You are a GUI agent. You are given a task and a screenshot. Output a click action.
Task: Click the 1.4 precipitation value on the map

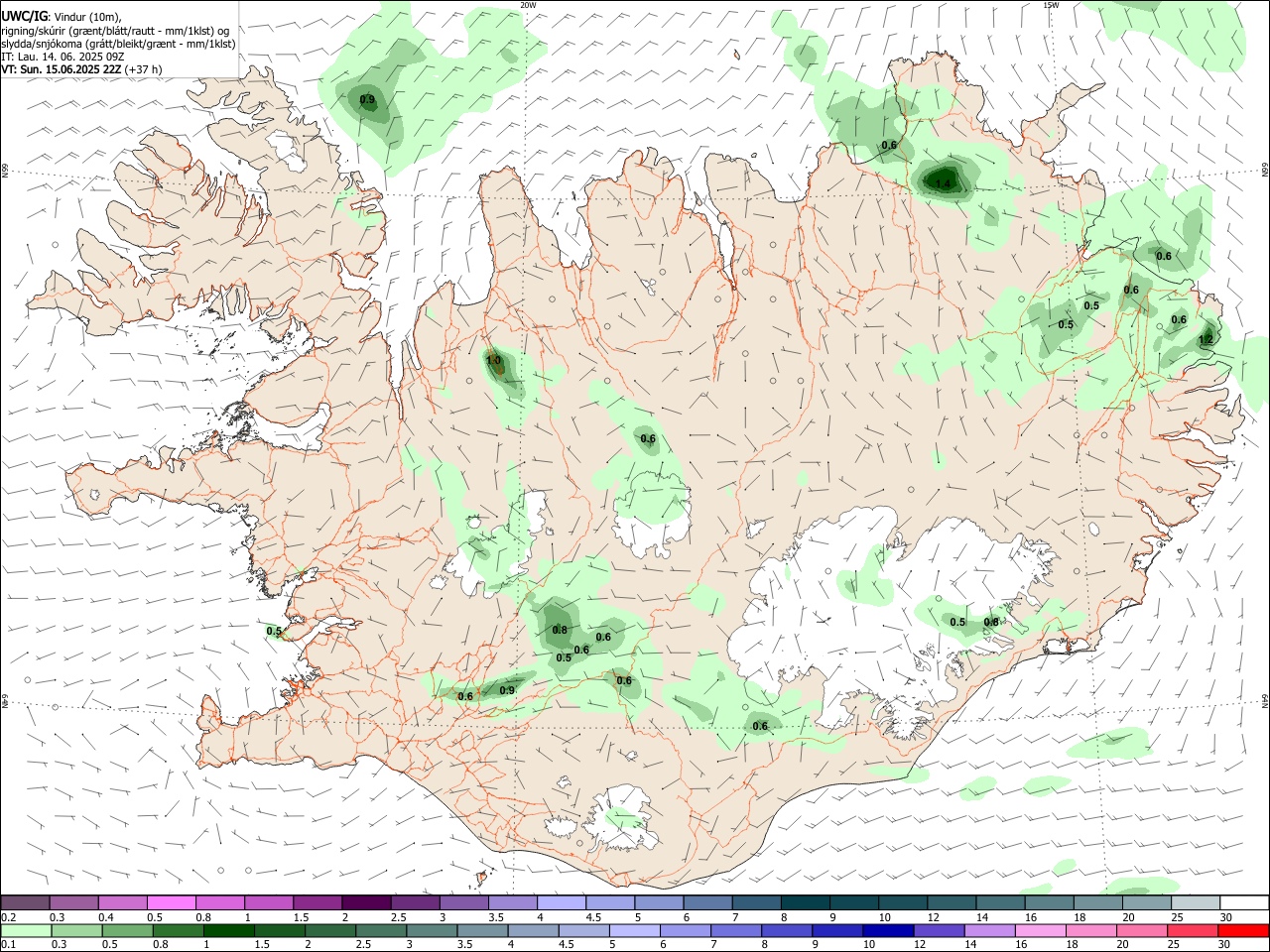click(943, 183)
